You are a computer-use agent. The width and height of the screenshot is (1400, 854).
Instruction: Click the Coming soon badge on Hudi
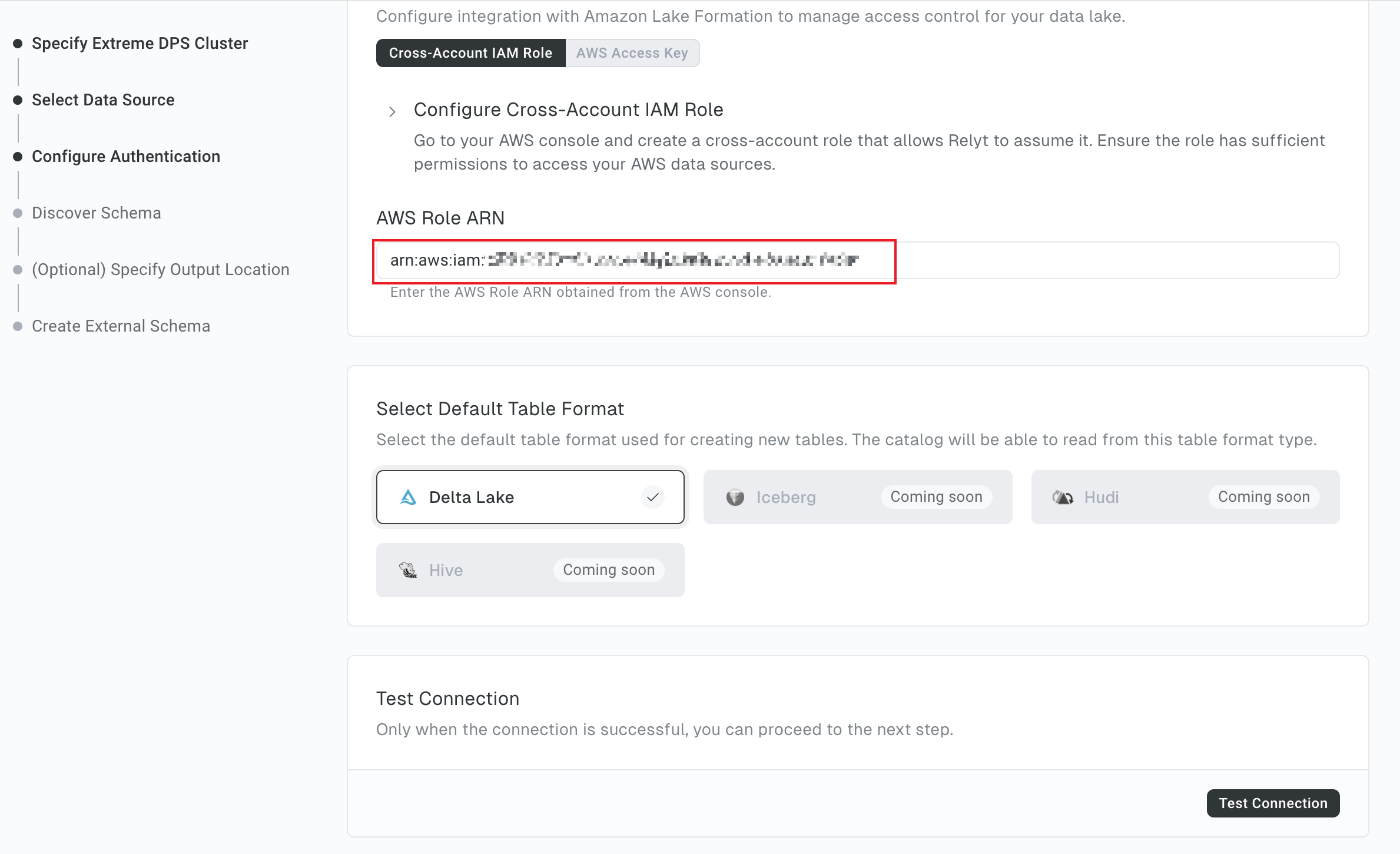1264,497
